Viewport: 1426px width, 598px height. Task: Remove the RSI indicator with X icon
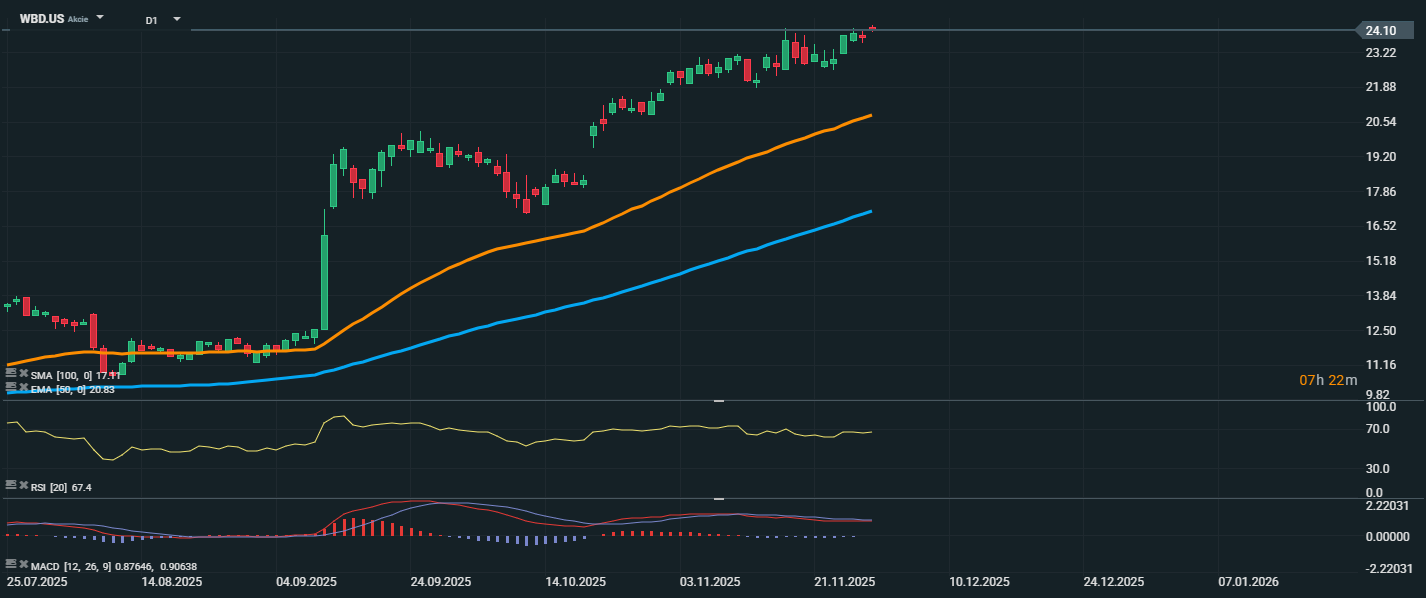click(x=23, y=485)
